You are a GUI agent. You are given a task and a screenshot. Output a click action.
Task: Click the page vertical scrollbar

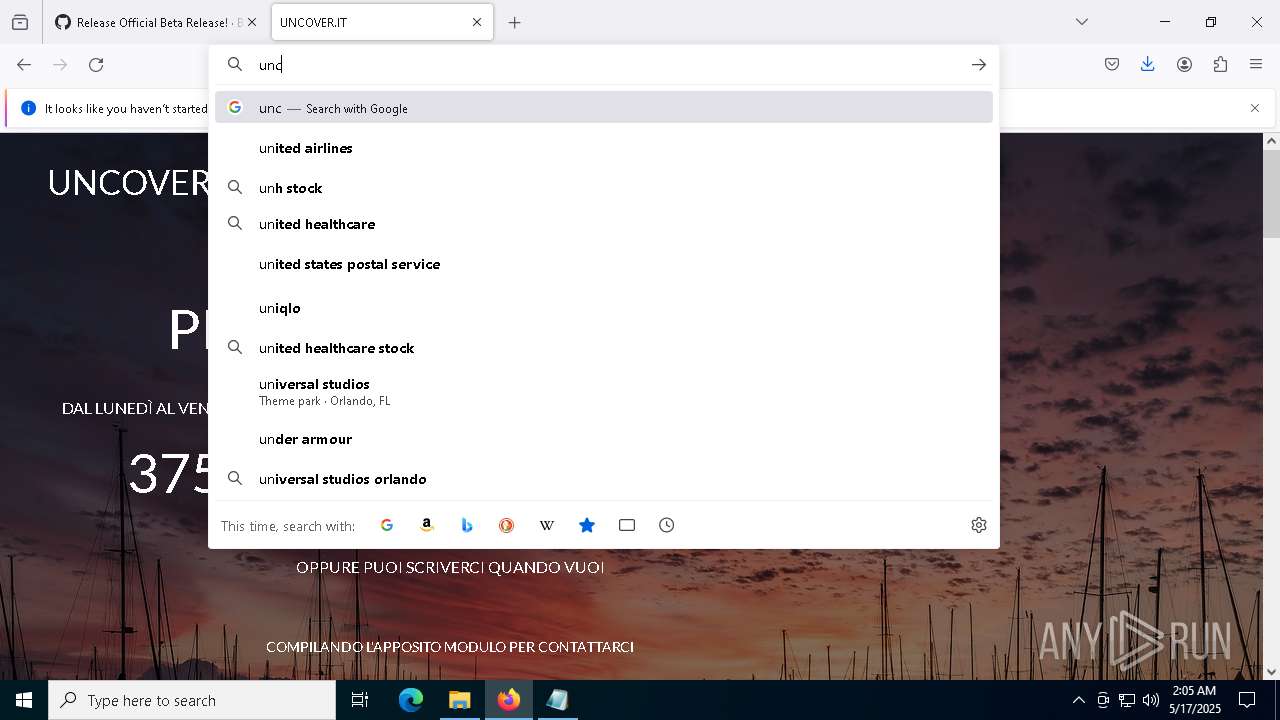[1271, 196]
